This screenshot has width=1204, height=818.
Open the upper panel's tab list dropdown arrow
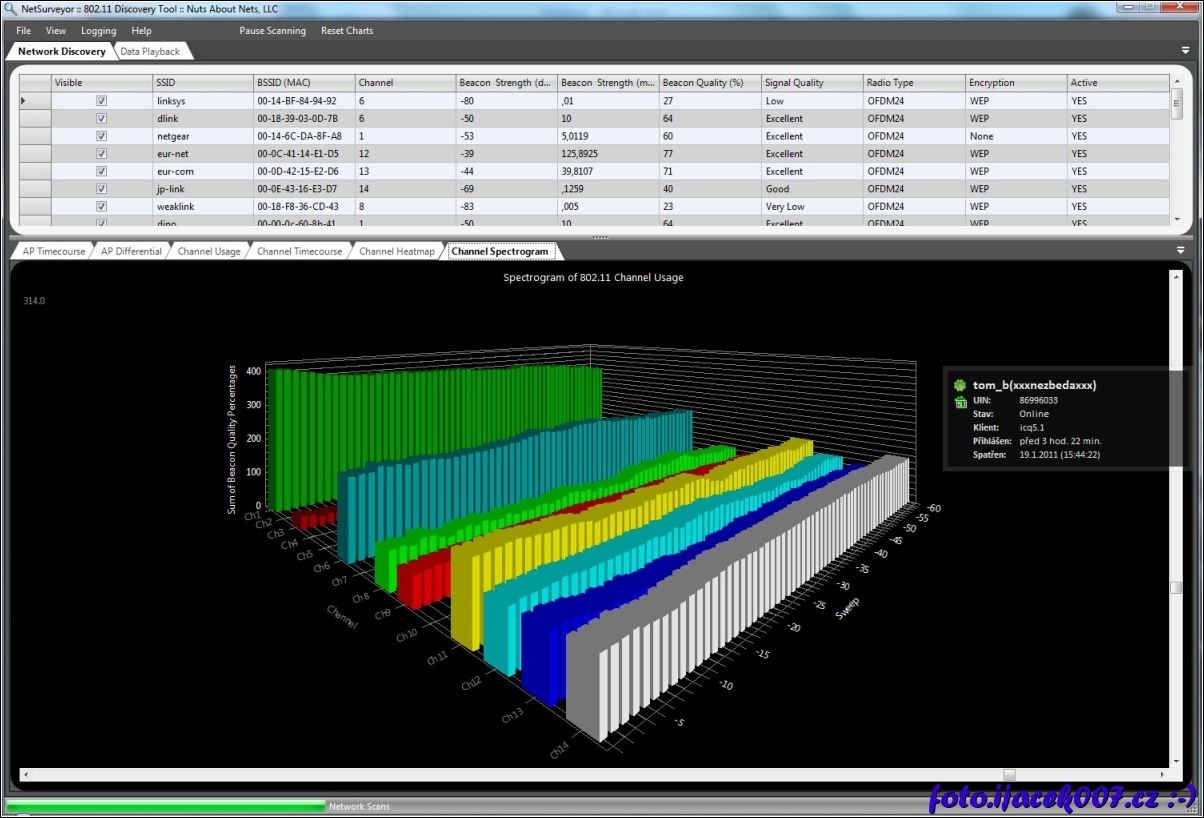click(x=1185, y=50)
